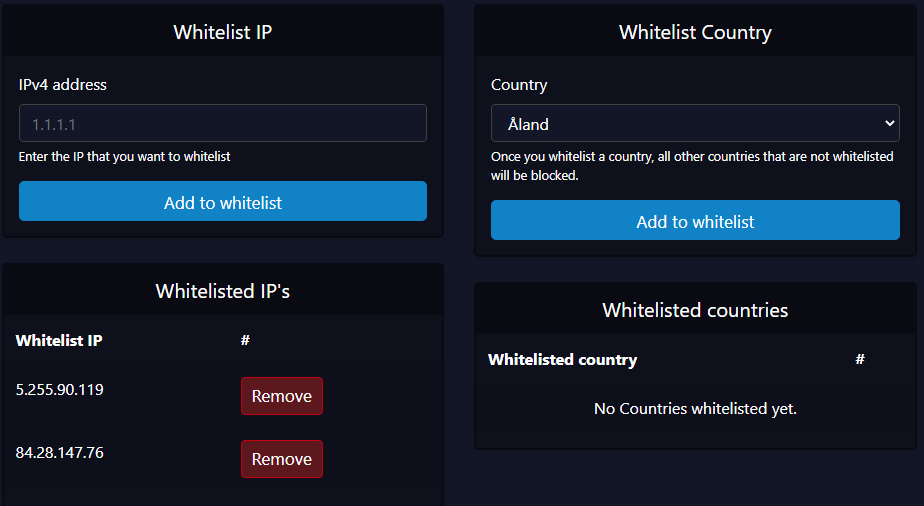Click the 'Whitelist IP' card heading

tap(222, 32)
